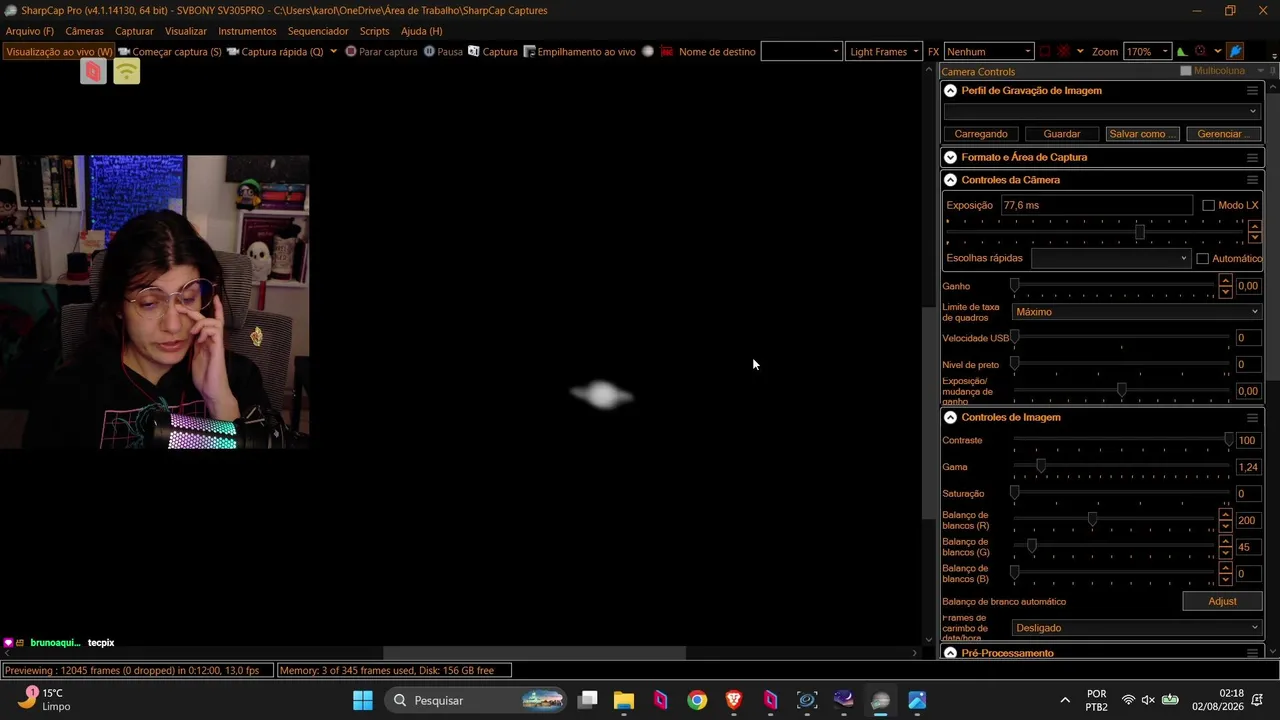Image resolution: width=1280 pixels, height=720 pixels.
Task: Toggle the Multicoluna checkbox
Action: click(x=1186, y=71)
